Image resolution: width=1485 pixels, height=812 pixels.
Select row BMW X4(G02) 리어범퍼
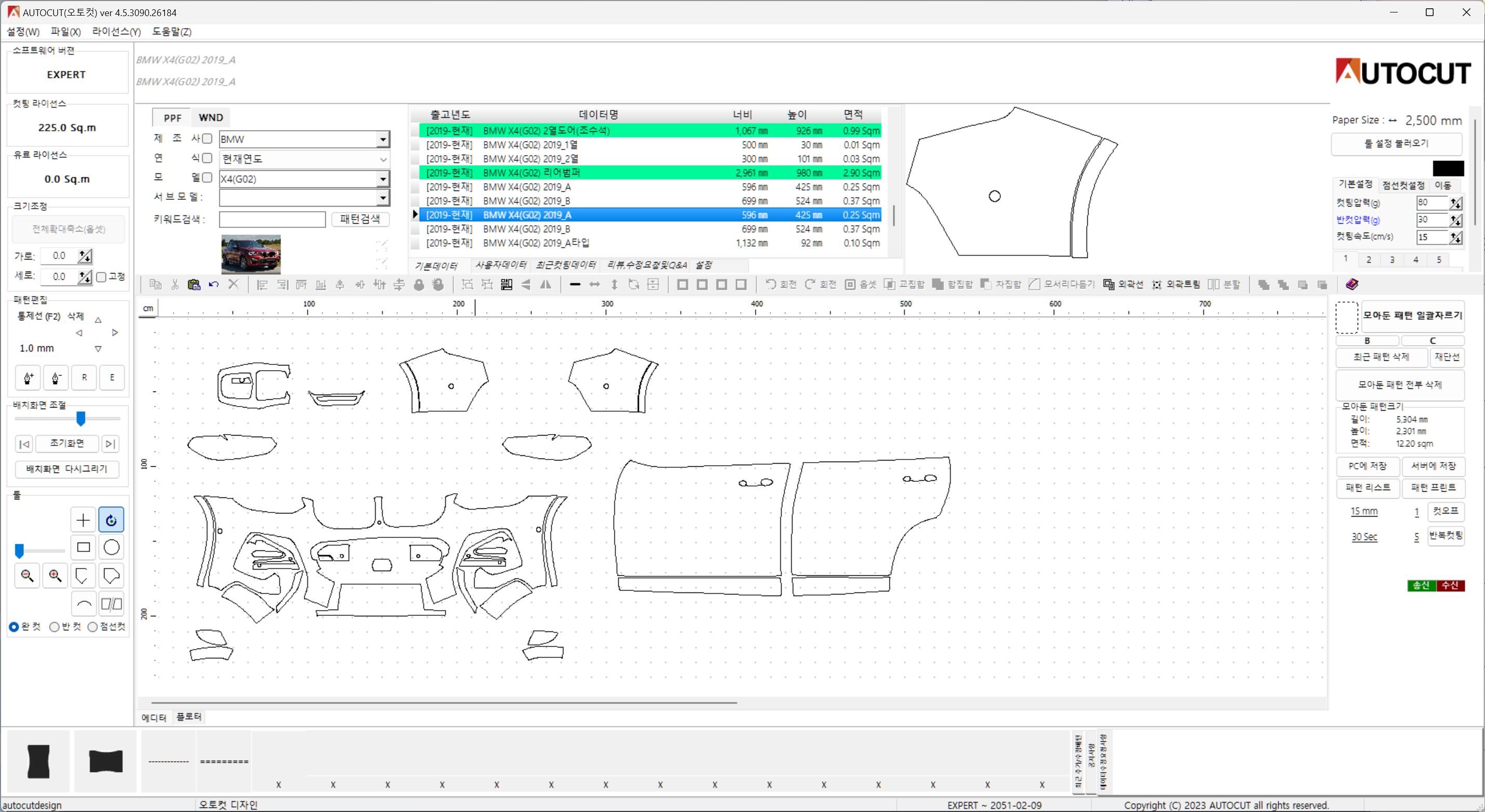[650, 173]
